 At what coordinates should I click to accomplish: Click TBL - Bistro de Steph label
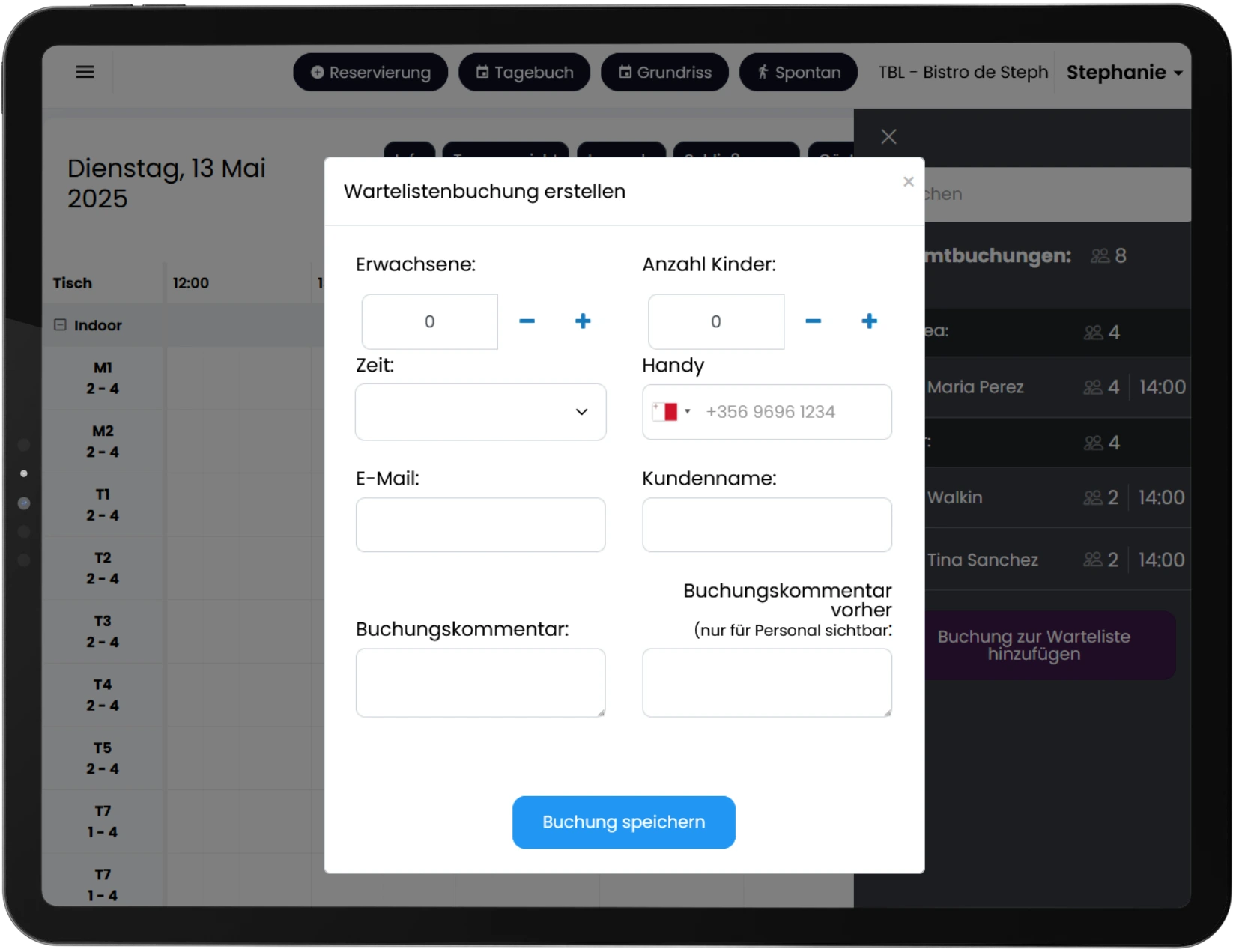[963, 72]
